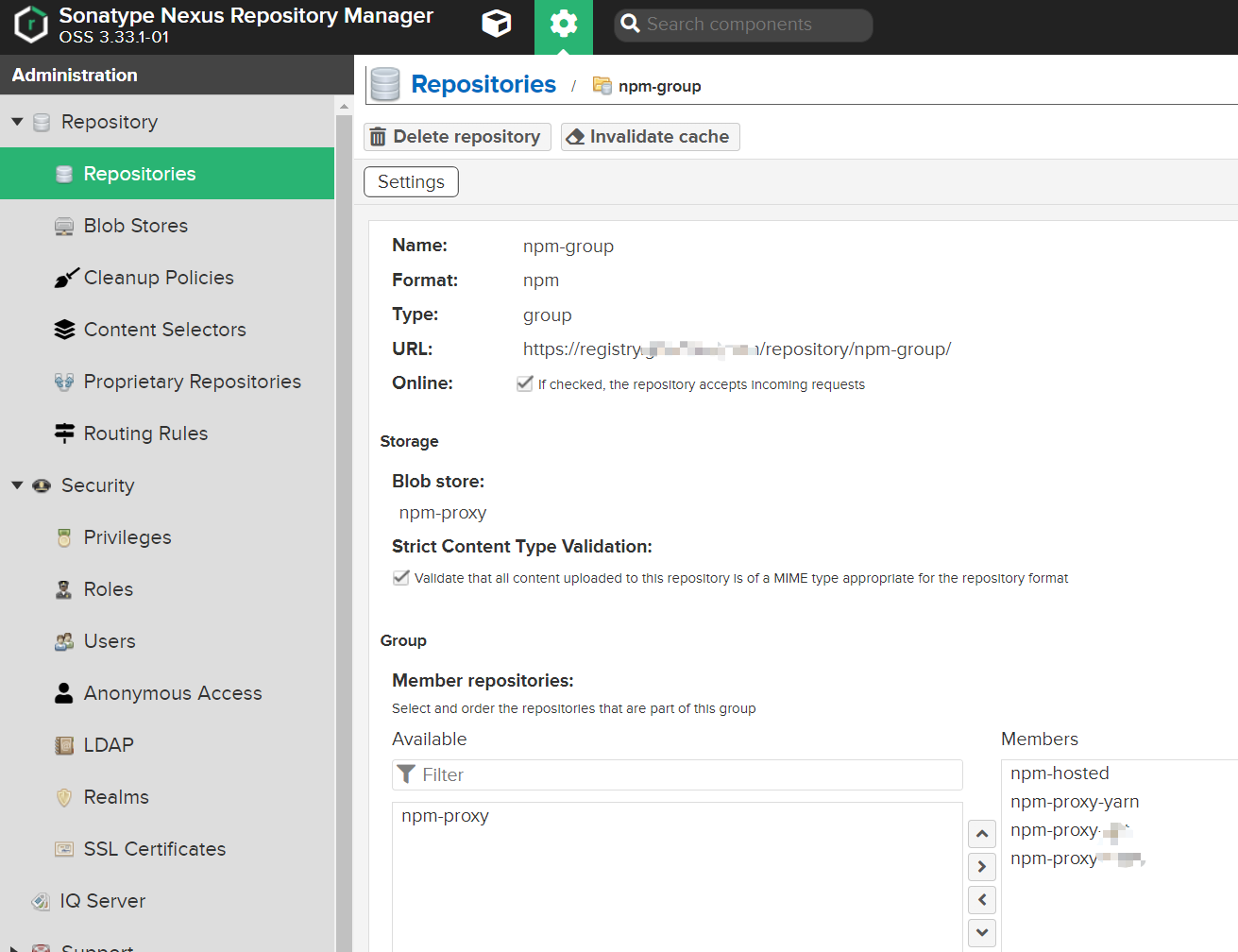Click the SSL Certificates icon
The width and height of the screenshot is (1238, 952).
64,849
